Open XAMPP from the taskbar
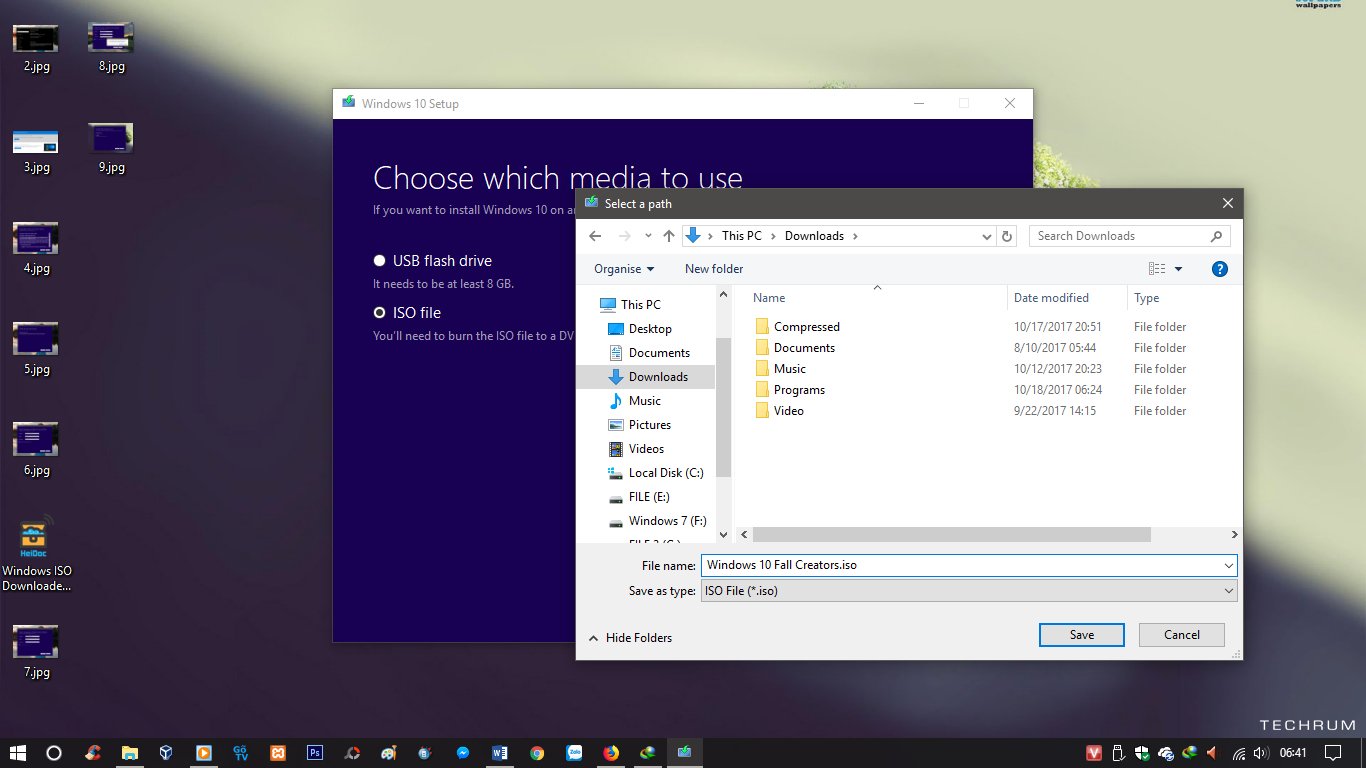The image size is (1366, 768). point(278,753)
